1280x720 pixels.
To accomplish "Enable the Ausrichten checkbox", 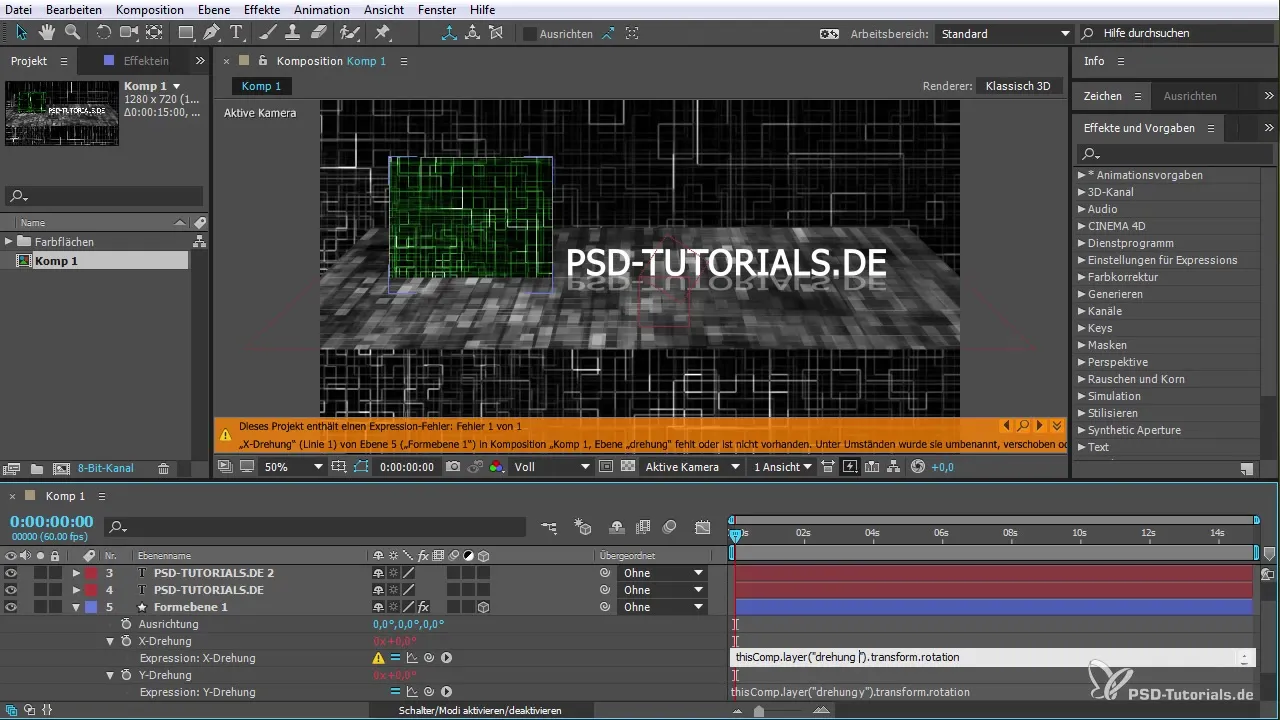I will coord(529,33).
